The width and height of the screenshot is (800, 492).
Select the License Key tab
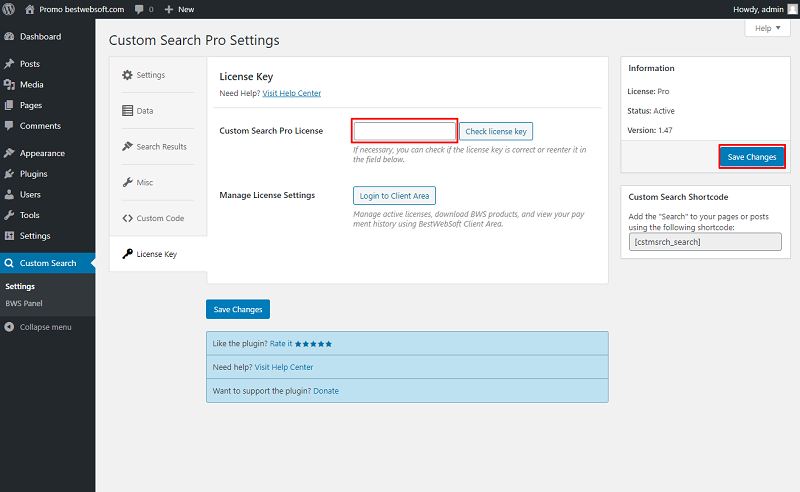click(x=158, y=254)
